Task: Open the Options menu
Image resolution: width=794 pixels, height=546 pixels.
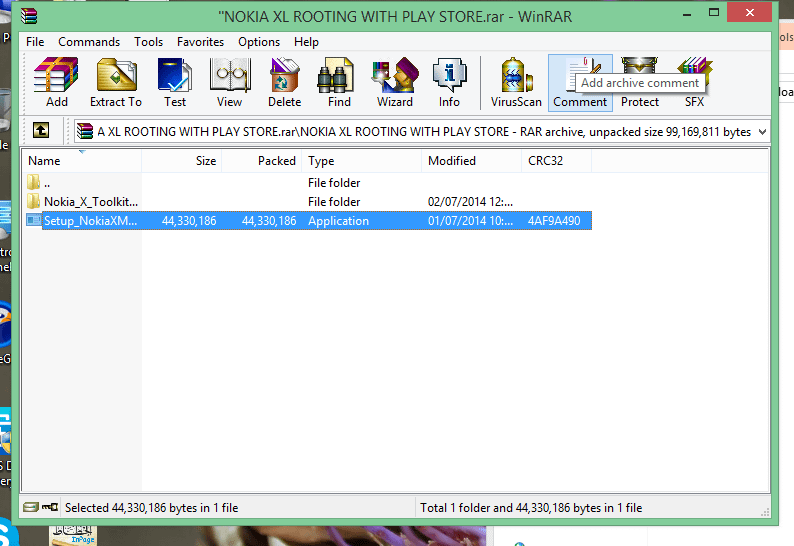Action: pos(259,42)
